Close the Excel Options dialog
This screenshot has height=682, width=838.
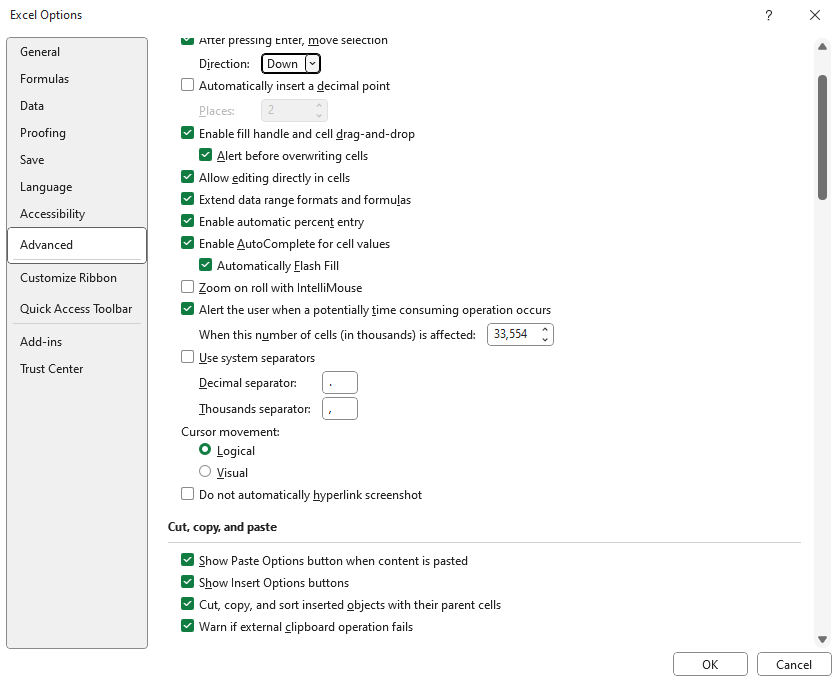(814, 15)
